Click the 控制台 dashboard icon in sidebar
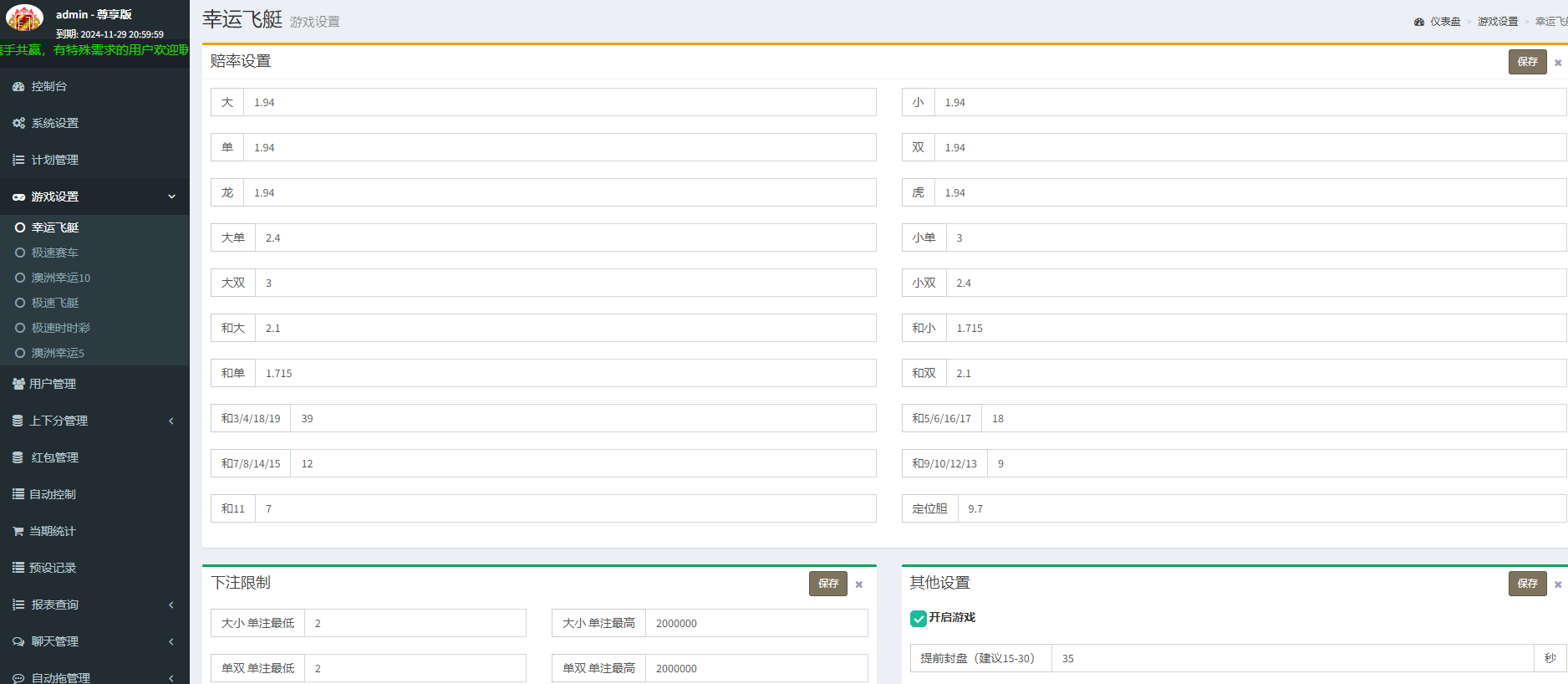This screenshot has height=684, width=1568. pos(18,86)
